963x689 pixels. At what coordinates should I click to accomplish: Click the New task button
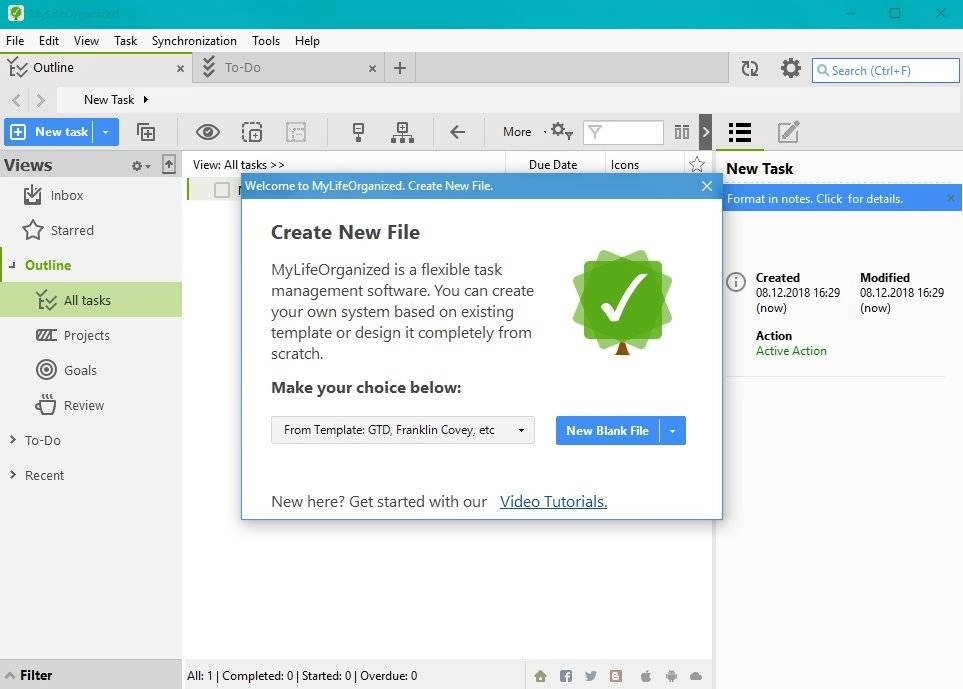coord(49,132)
